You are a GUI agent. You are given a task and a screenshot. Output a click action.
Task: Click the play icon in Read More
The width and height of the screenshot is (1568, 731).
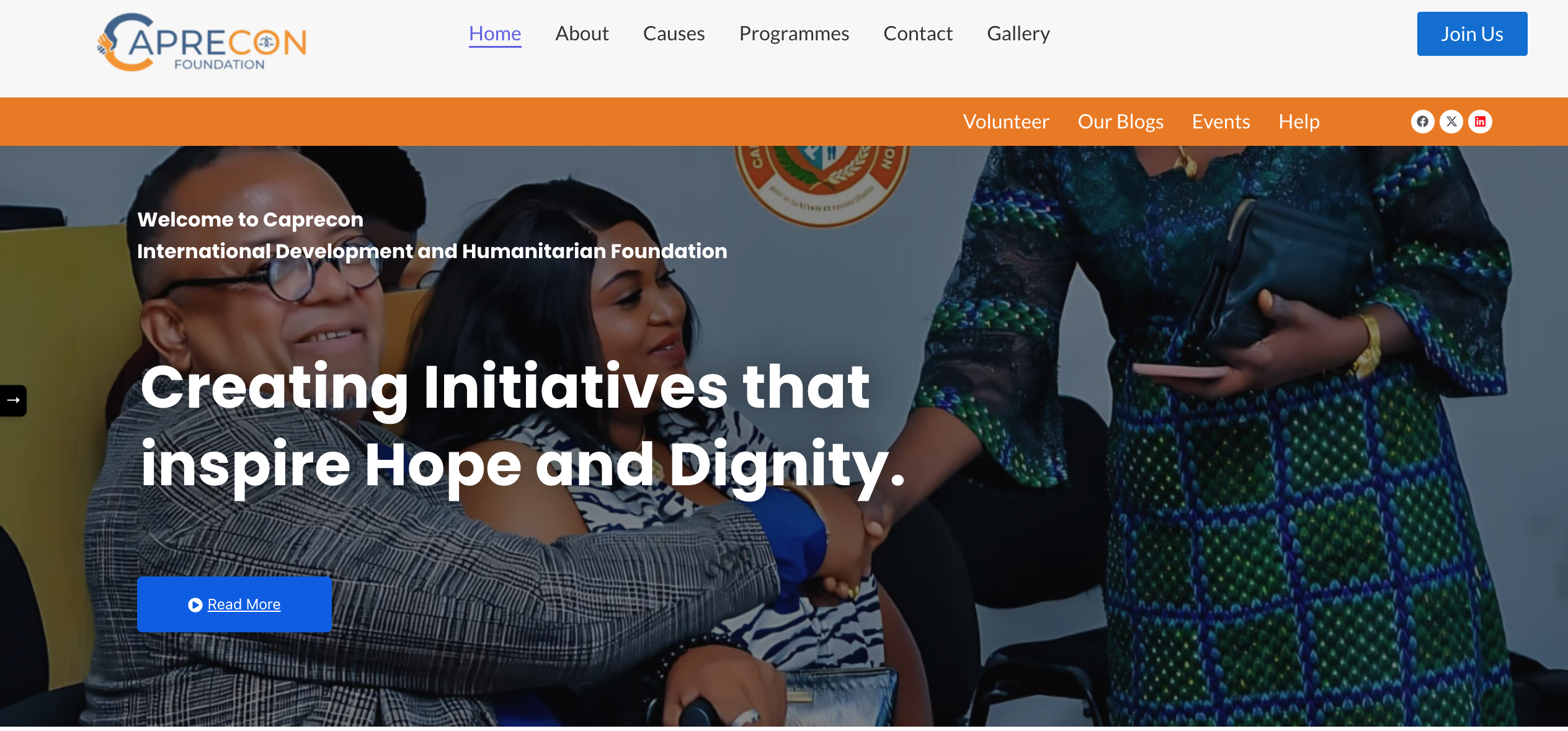[x=195, y=604]
